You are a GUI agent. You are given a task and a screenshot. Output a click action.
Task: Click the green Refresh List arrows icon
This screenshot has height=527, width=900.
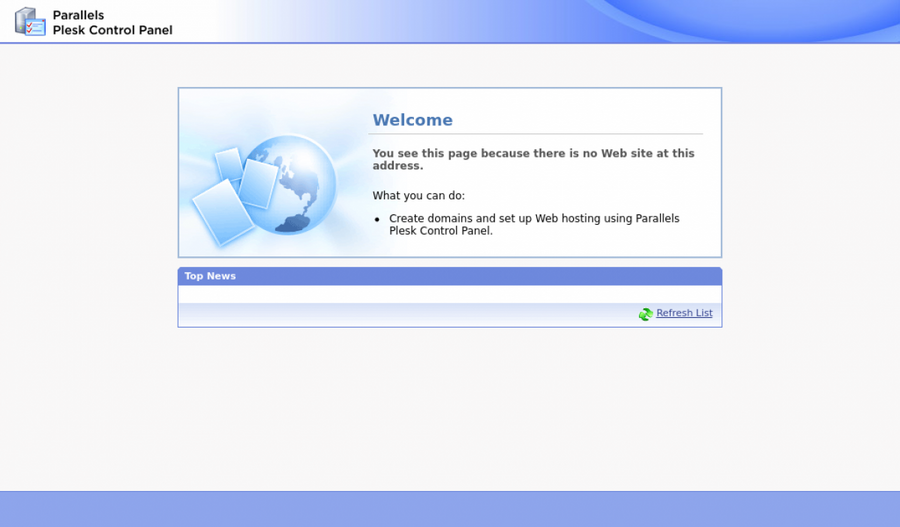click(646, 314)
